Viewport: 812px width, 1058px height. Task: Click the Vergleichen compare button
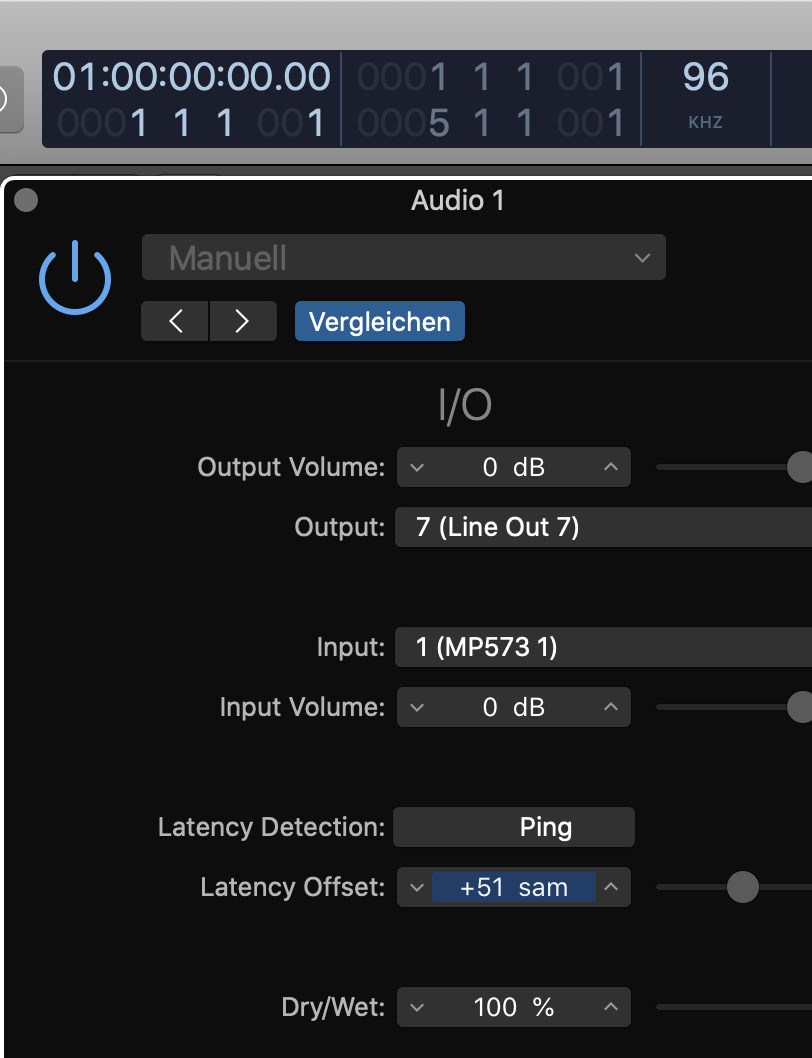coord(380,321)
